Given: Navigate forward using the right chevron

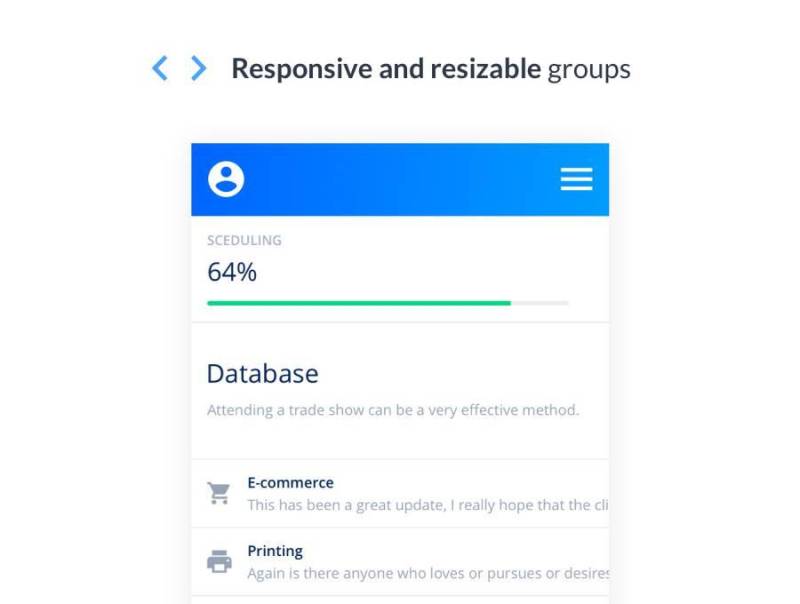Looking at the screenshot, I should (197, 67).
